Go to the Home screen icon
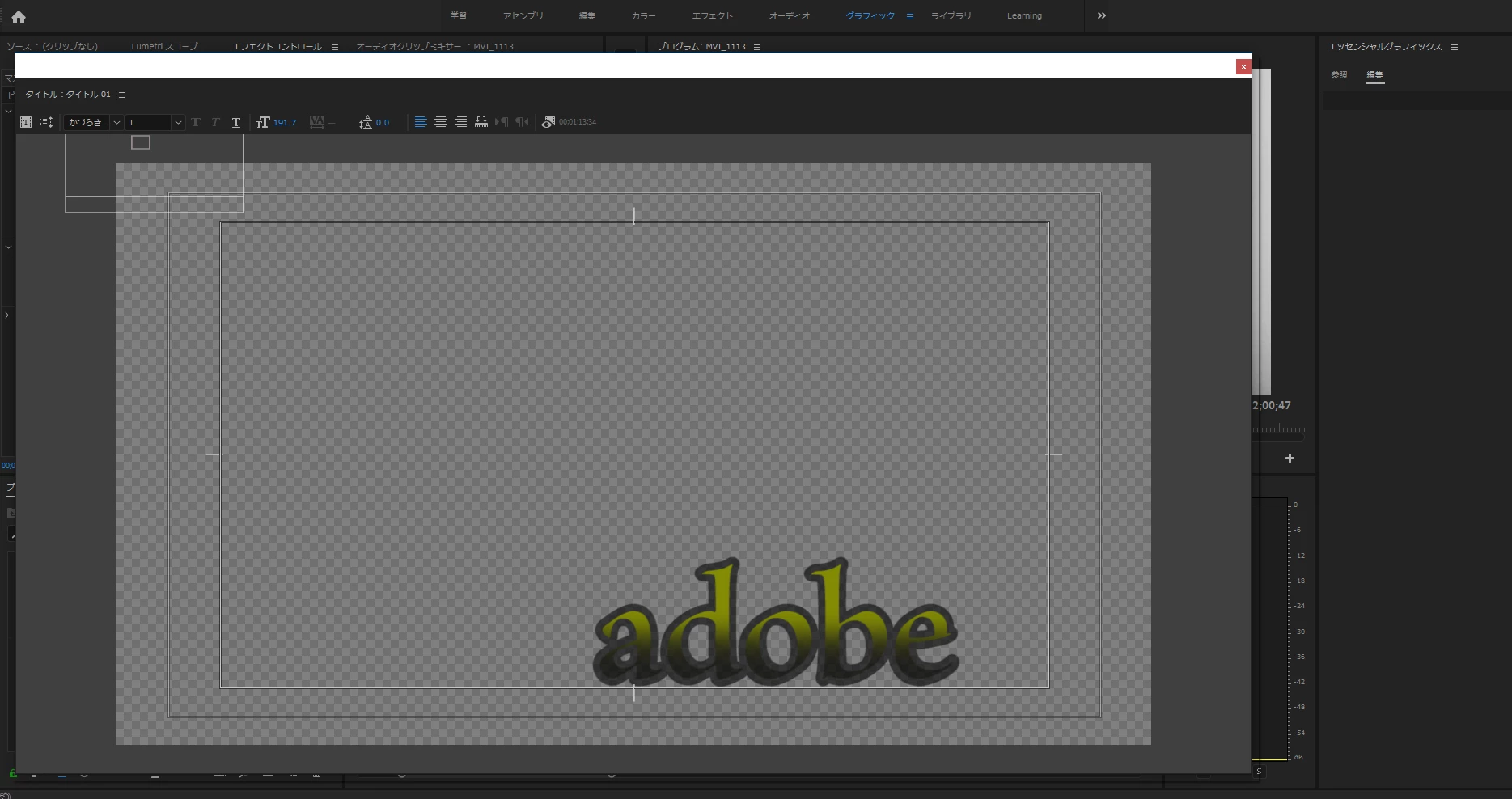 point(19,16)
